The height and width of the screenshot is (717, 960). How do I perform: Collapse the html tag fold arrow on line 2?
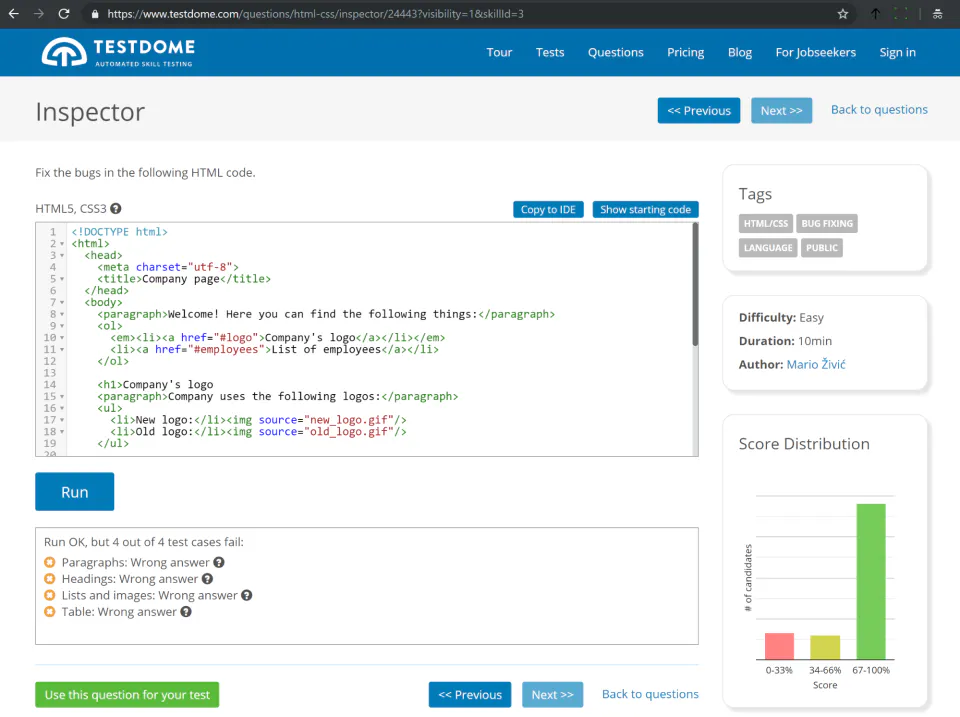(62, 244)
